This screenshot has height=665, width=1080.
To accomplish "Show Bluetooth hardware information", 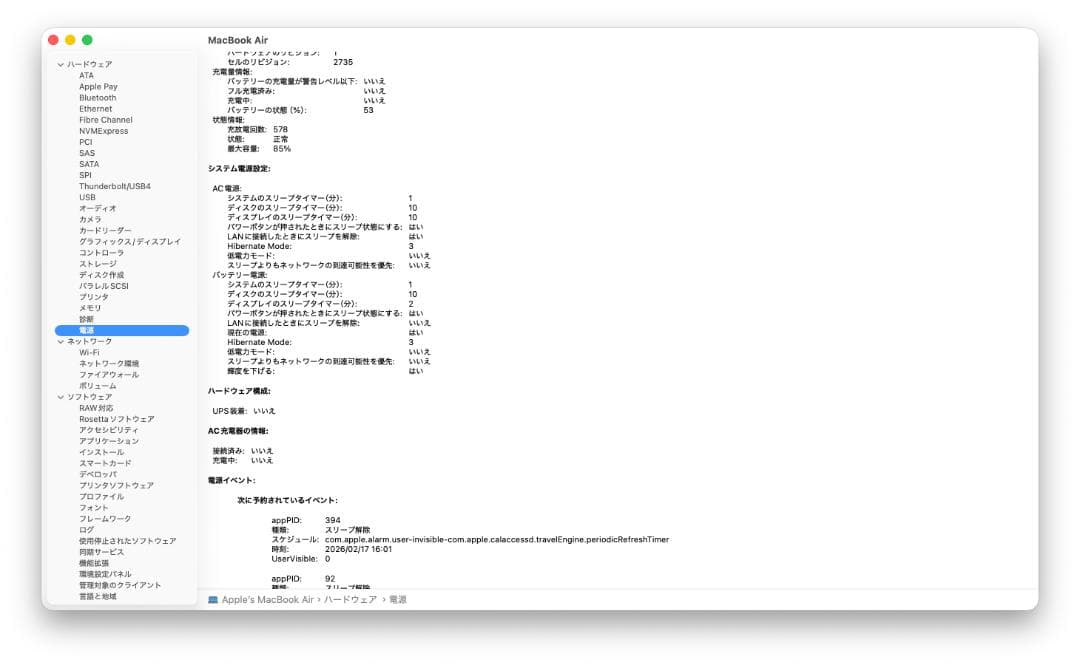I will pyautogui.click(x=98, y=98).
